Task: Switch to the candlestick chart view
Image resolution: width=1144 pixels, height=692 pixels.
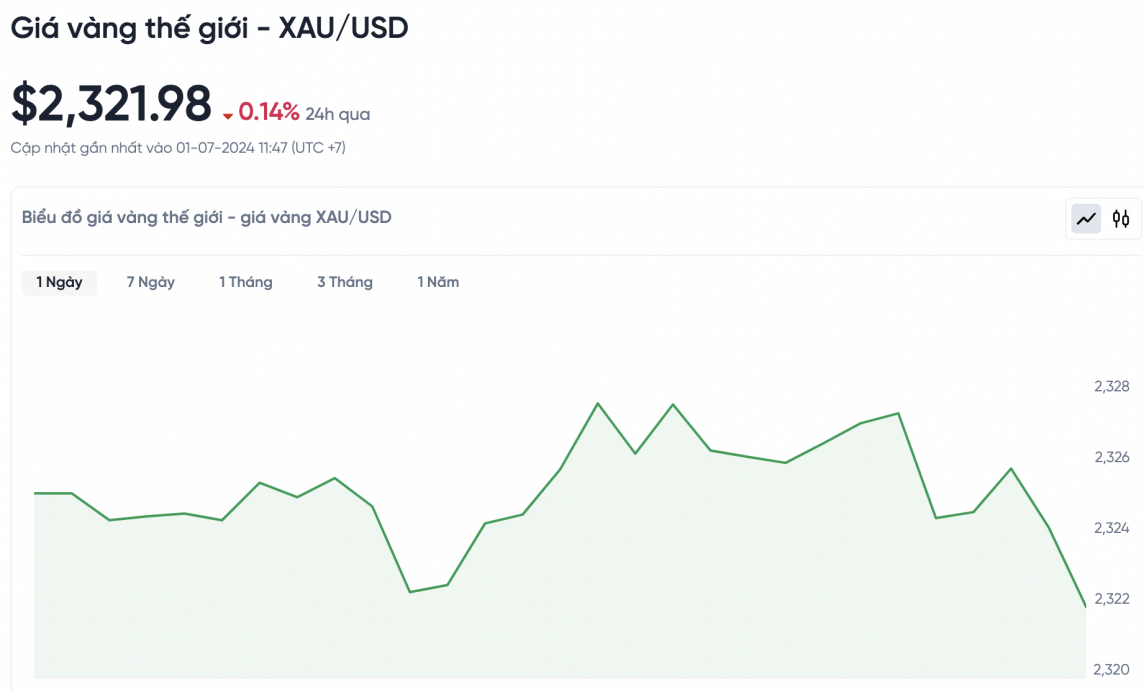Action: (1121, 219)
